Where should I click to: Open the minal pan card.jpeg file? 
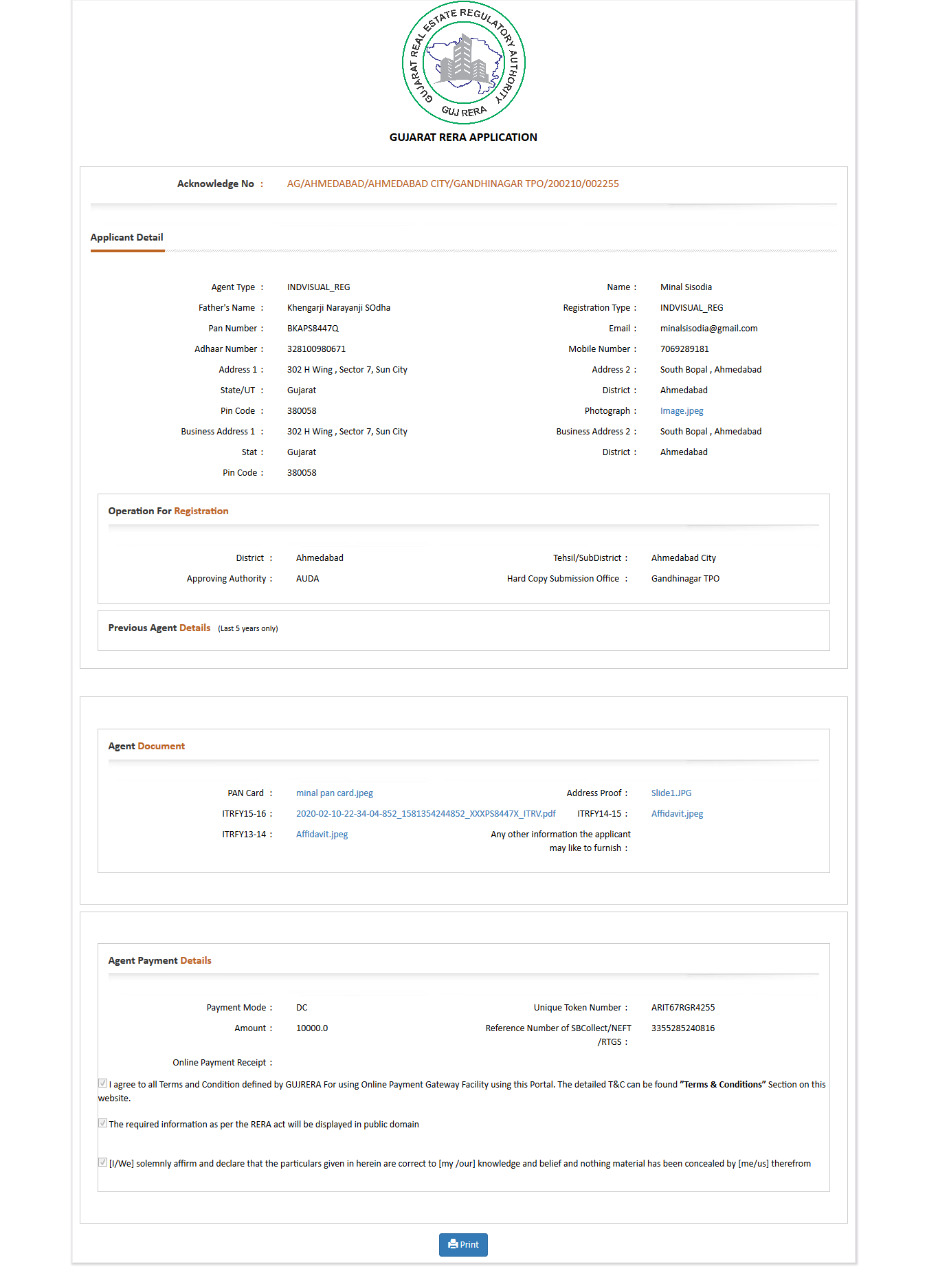tap(334, 793)
